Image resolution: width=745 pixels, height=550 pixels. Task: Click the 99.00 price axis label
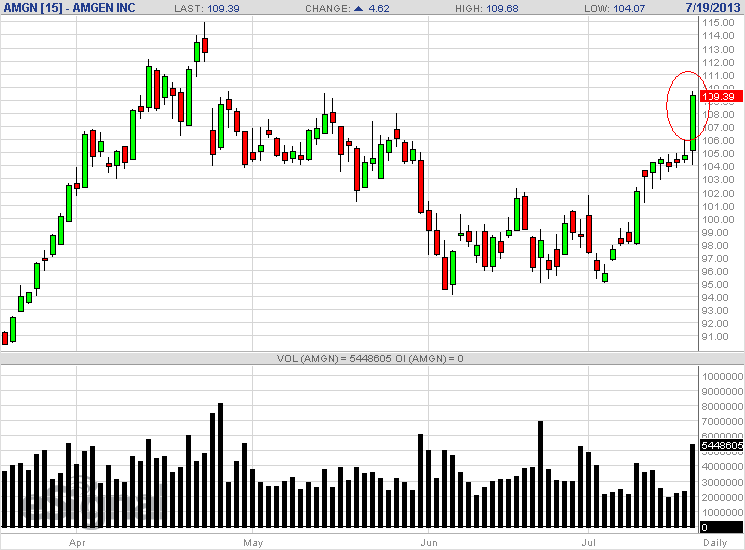[x=715, y=233]
